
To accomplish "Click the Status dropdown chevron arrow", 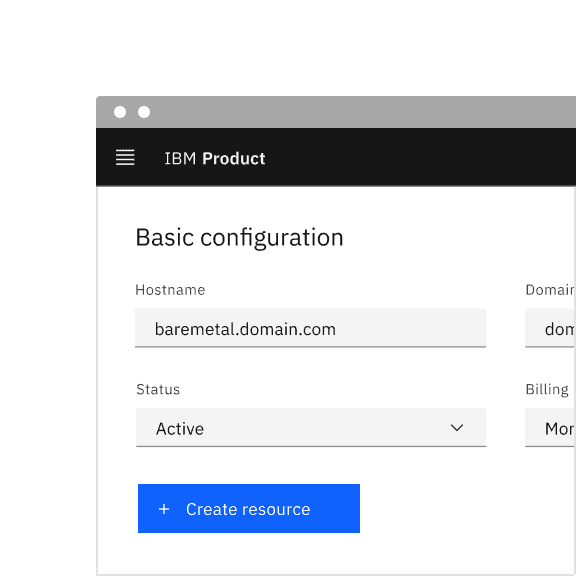I will (457, 428).
